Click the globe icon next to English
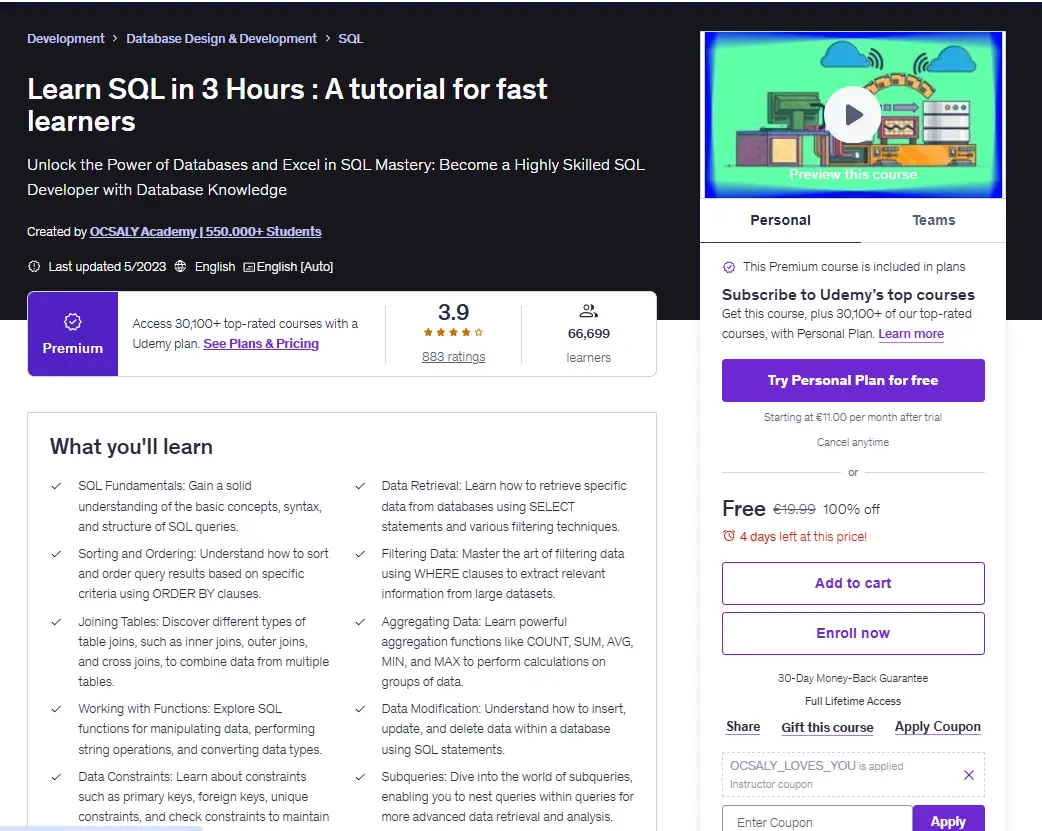This screenshot has height=831, width=1042. point(180,267)
